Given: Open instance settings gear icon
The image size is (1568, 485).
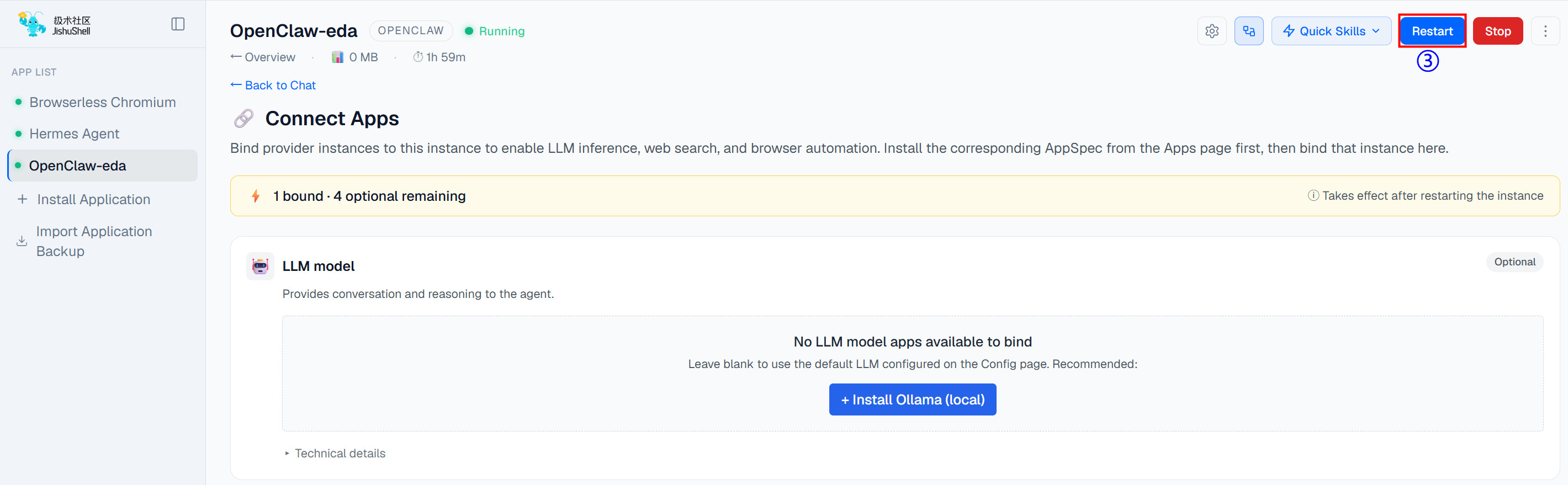Looking at the screenshot, I should (x=1211, y=31).
